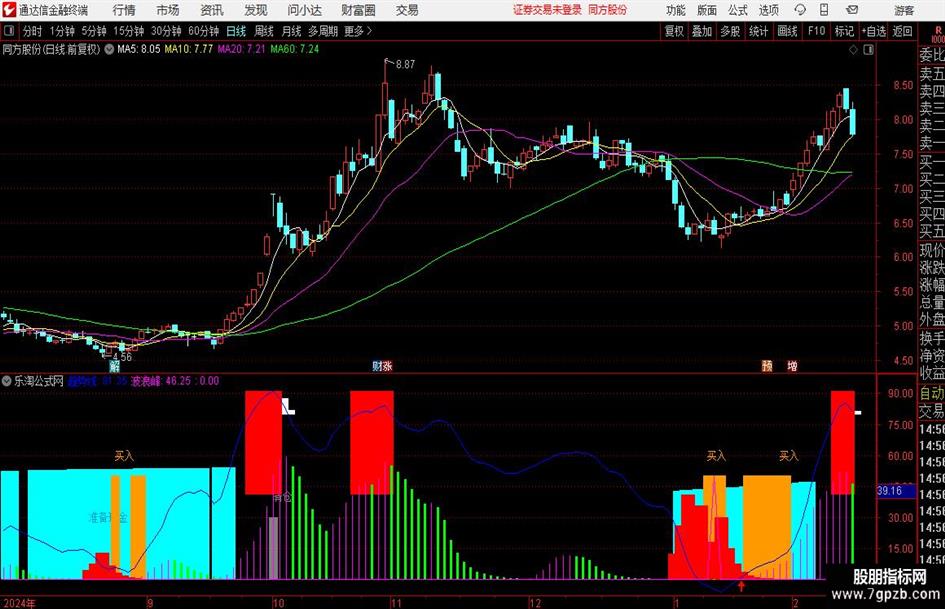The image size is (945, 609).
Task: Open the 多周期 multi-period view
Action: (x=323, y=31)
